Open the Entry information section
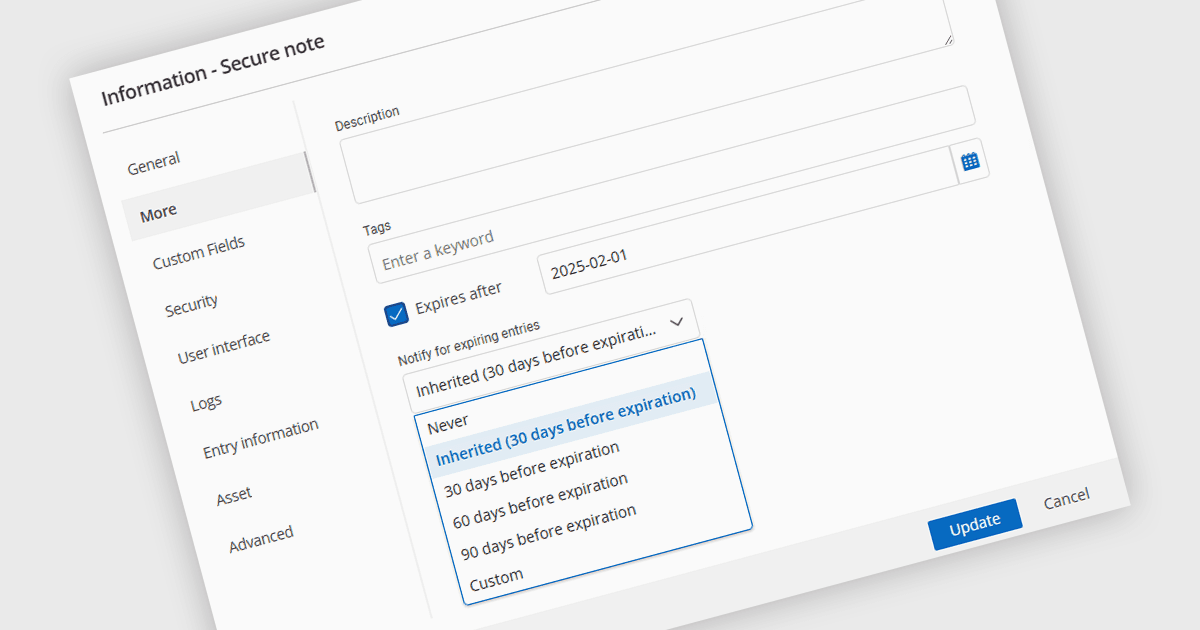 (261, 438)
